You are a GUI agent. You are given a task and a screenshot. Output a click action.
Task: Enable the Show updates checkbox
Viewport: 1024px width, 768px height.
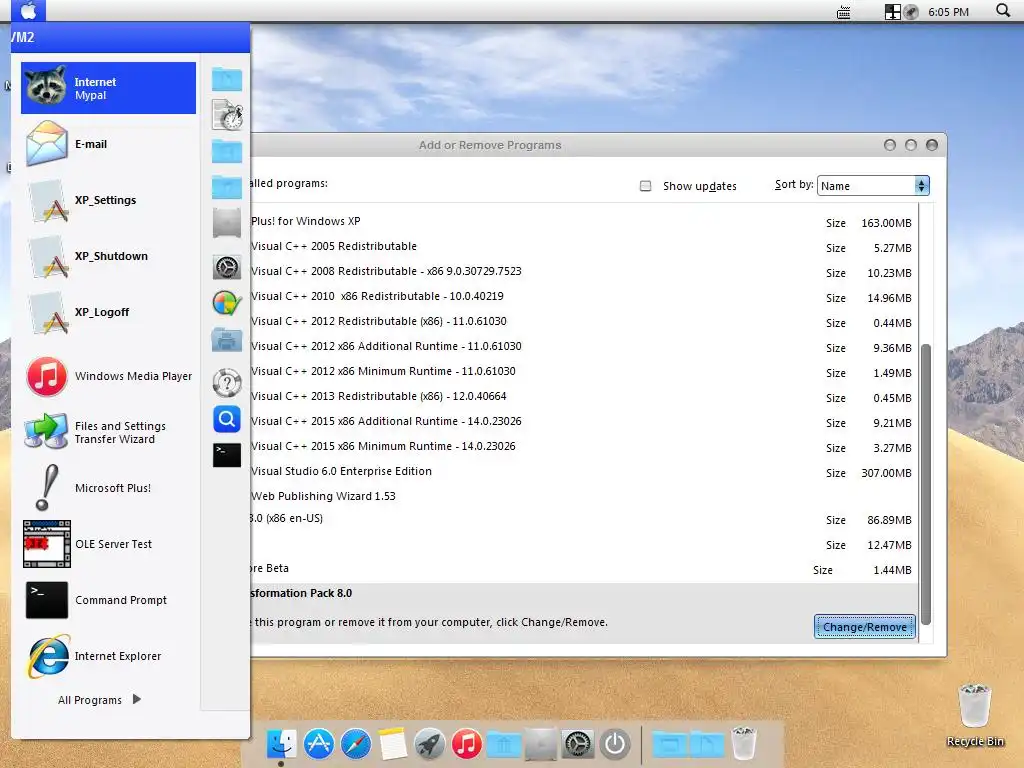645,186
